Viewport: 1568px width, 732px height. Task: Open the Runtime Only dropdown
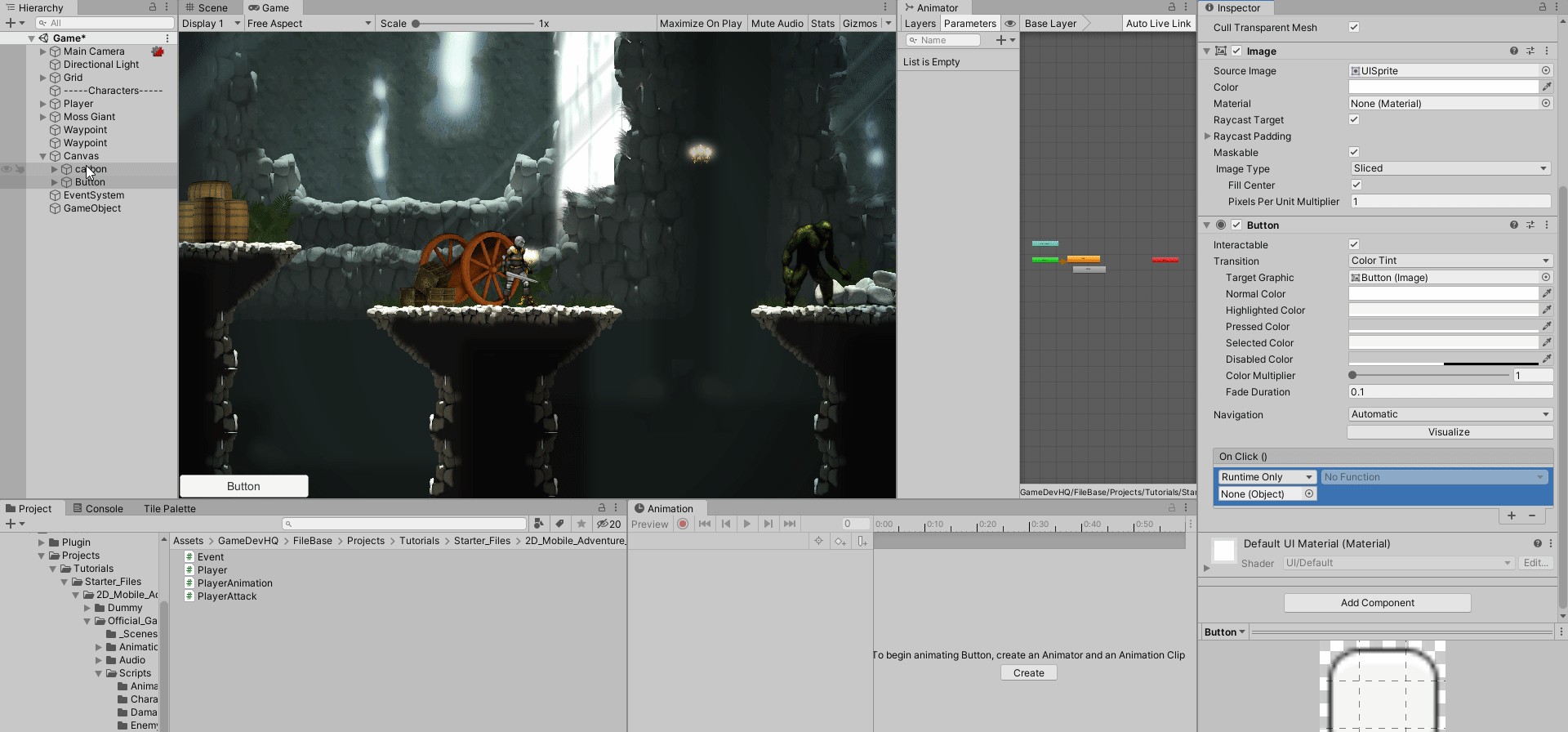tap(1267, 477)
